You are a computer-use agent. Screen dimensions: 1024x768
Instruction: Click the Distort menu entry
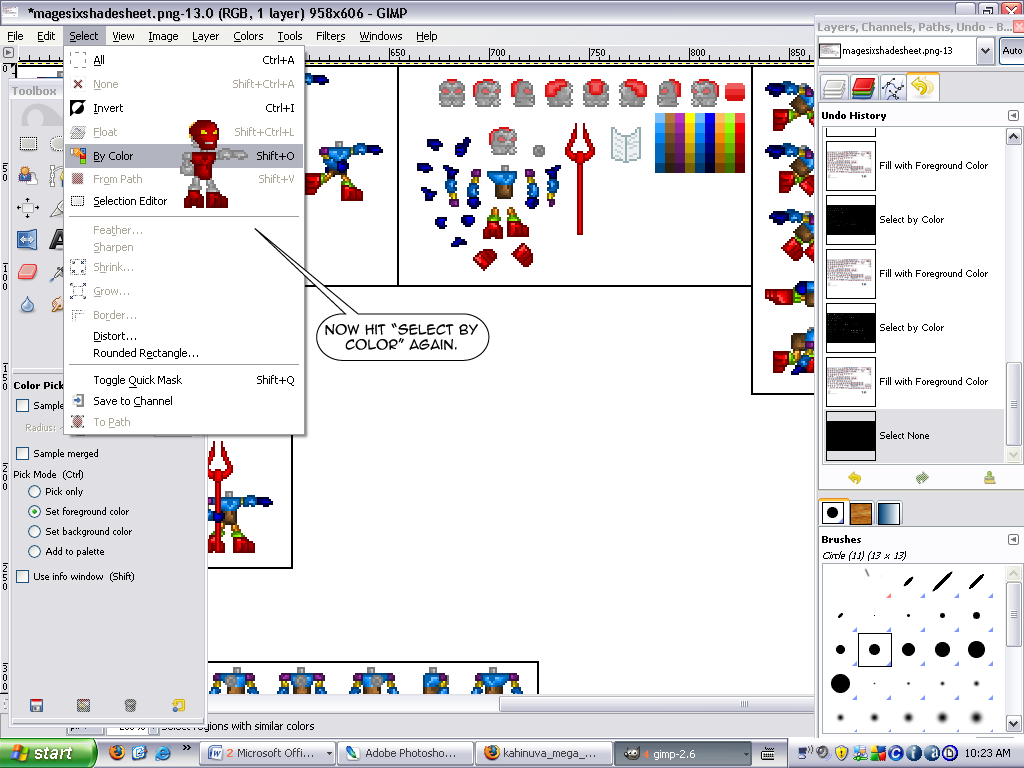[x=185, y=336]
